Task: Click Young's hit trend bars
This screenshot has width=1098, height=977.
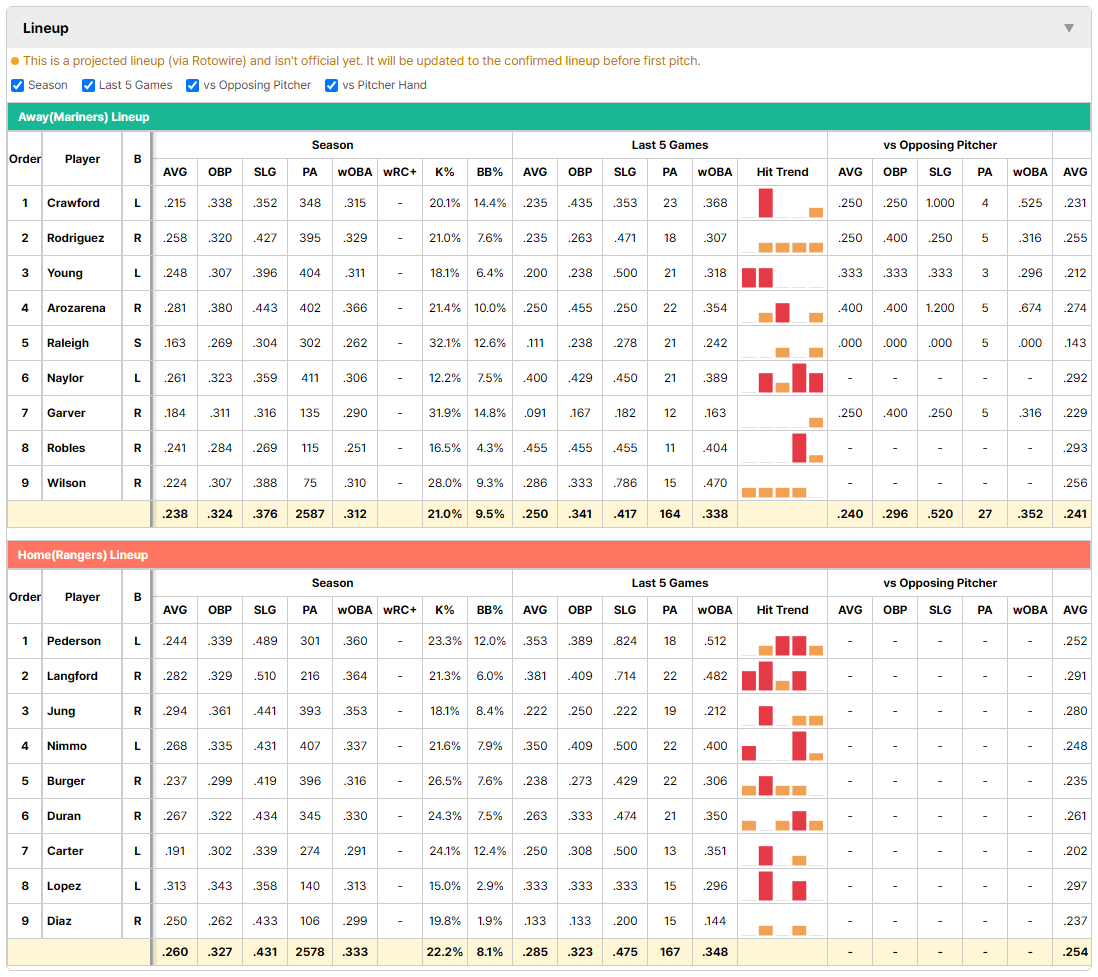Action: [782, 273]
